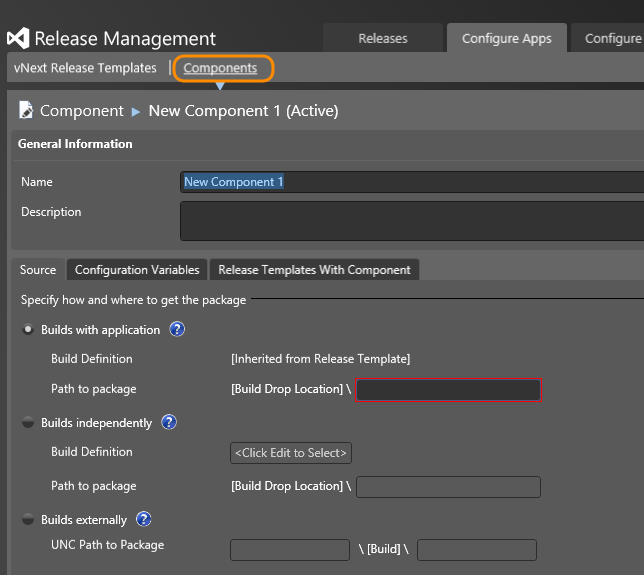Image resolution: width=644 pixels, height=575 pixels.
Task: Open help for Builds with application
Action: tap(177, 329)
